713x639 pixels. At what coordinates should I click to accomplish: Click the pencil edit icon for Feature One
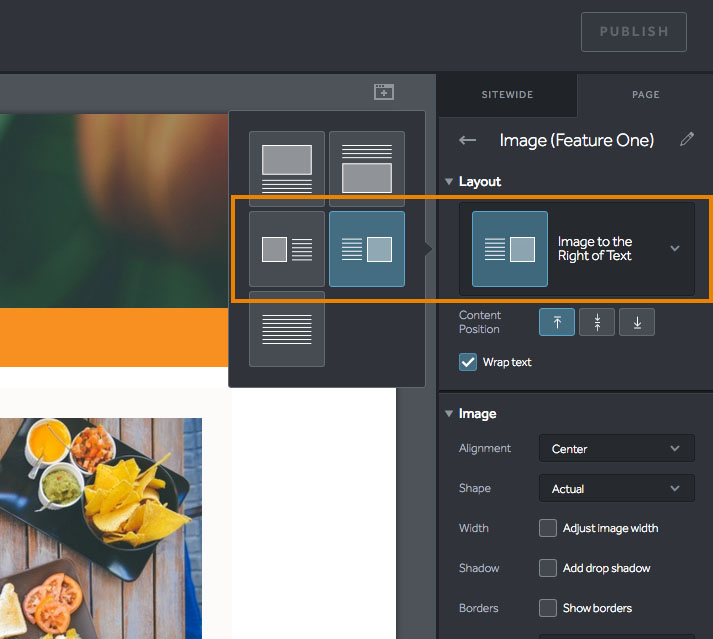pos(687,140)
